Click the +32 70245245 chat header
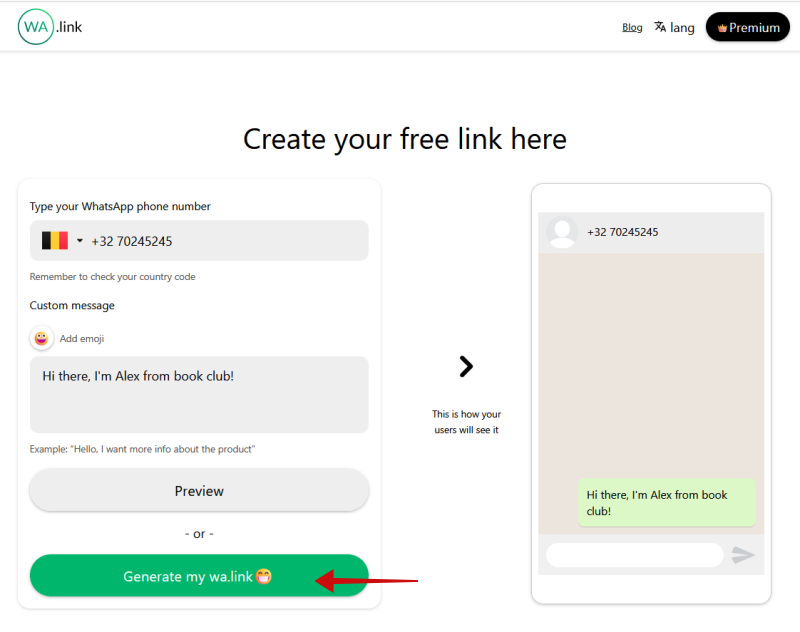 (x=620, y=231)
